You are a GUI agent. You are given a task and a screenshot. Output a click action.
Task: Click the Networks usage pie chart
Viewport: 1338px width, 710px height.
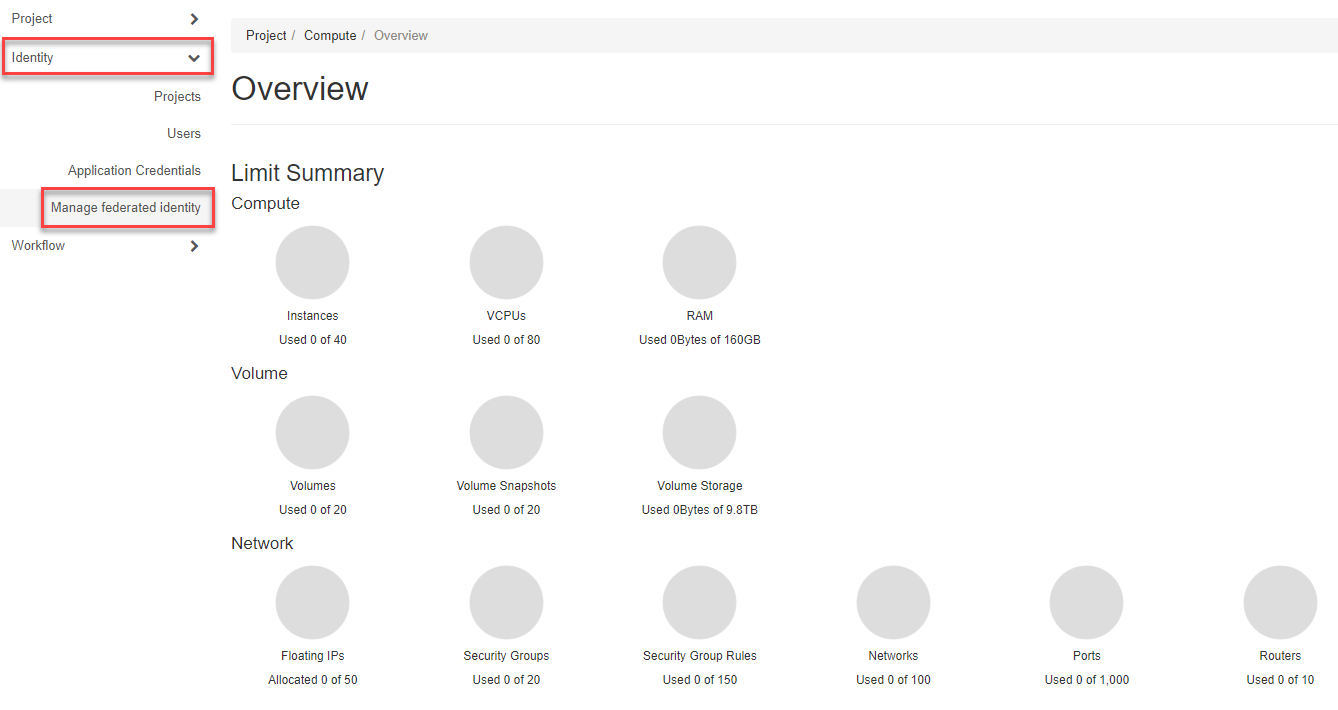pyautogui.click(x=893, y=603)
